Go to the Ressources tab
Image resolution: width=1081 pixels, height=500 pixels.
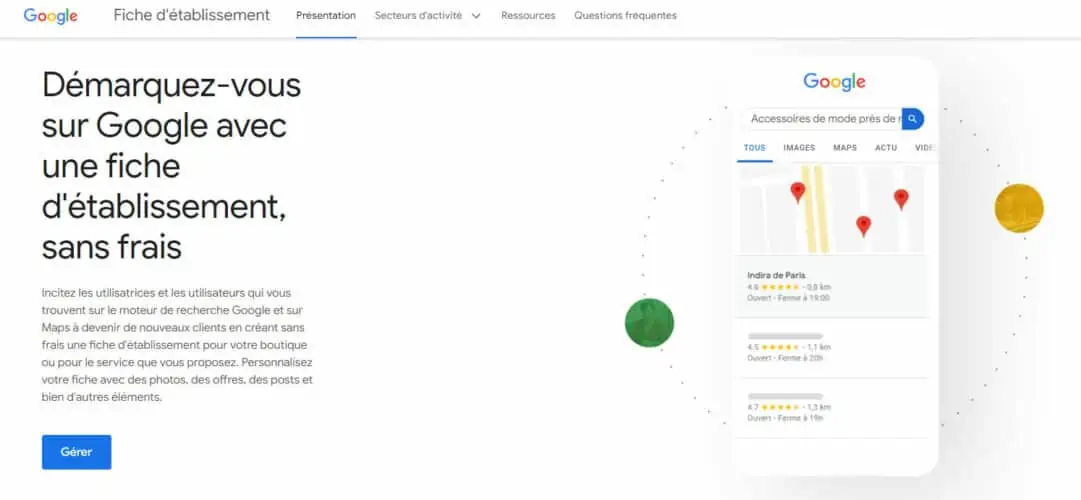click(528, 15)
